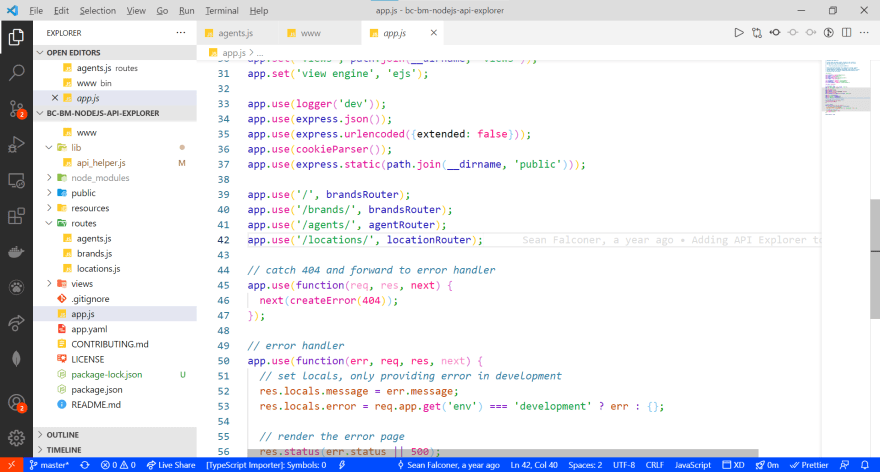
Task: Change language mode JavaScript in status bar
Action: click(x=693, y=465)
